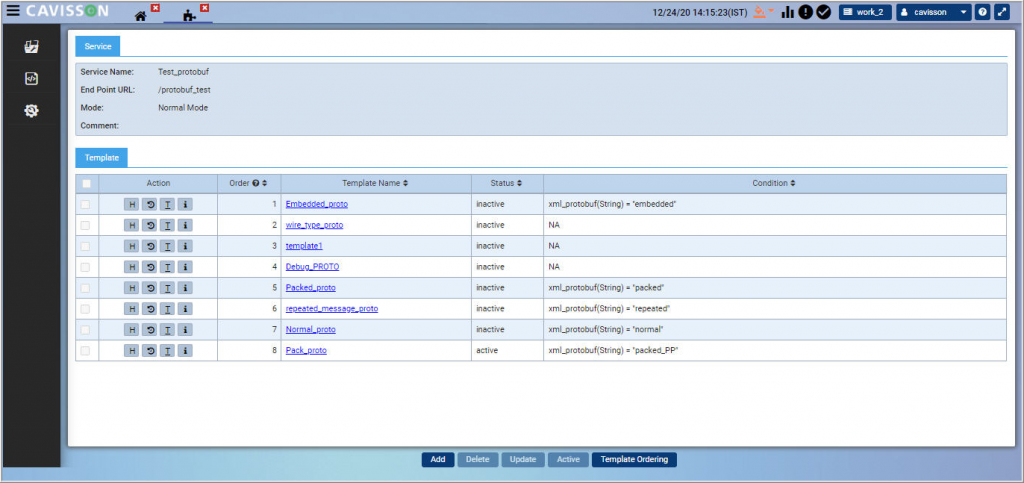
Task: Toggle full screen with the expand arrows icon
Action: [x=1002, y=12]
